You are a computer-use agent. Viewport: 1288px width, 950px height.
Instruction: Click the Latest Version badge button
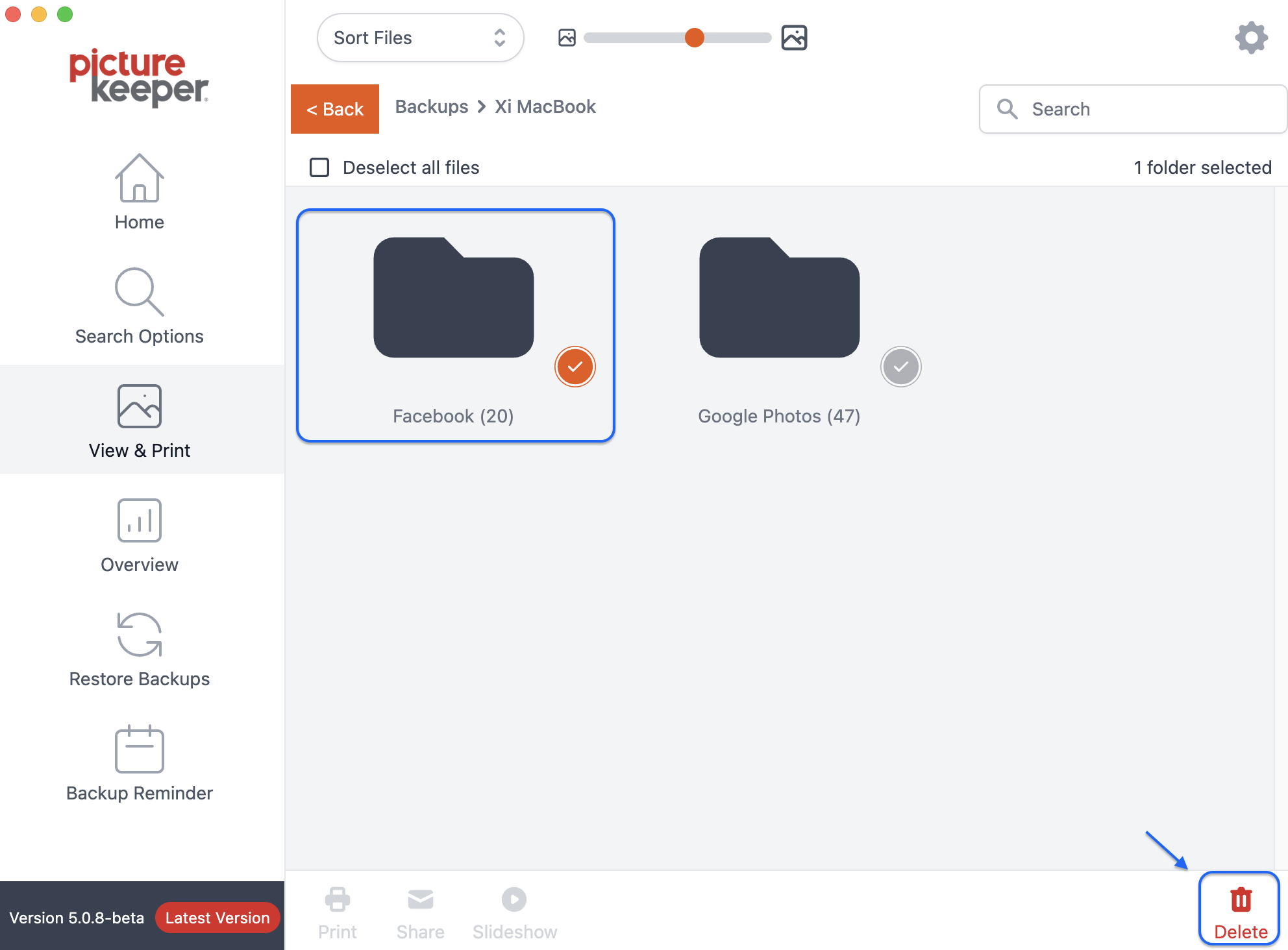tap(217, 918)
